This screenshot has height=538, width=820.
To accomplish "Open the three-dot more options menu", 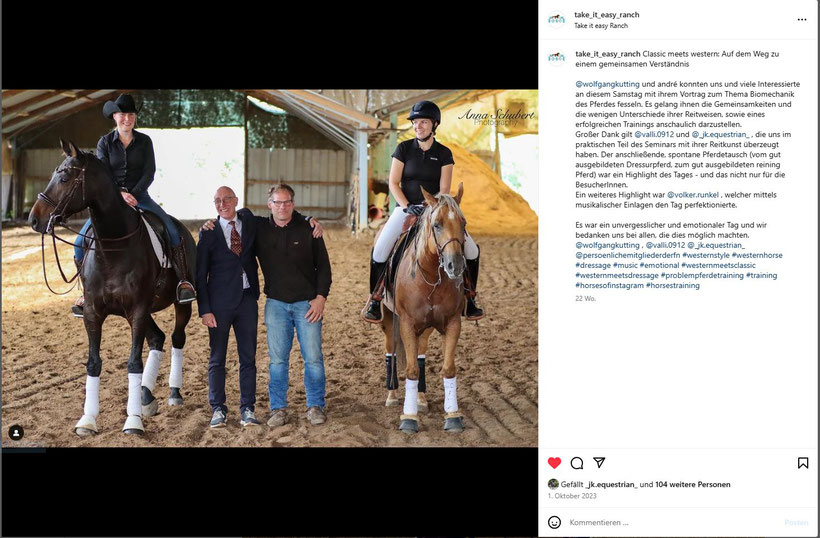I will (802, 19).
